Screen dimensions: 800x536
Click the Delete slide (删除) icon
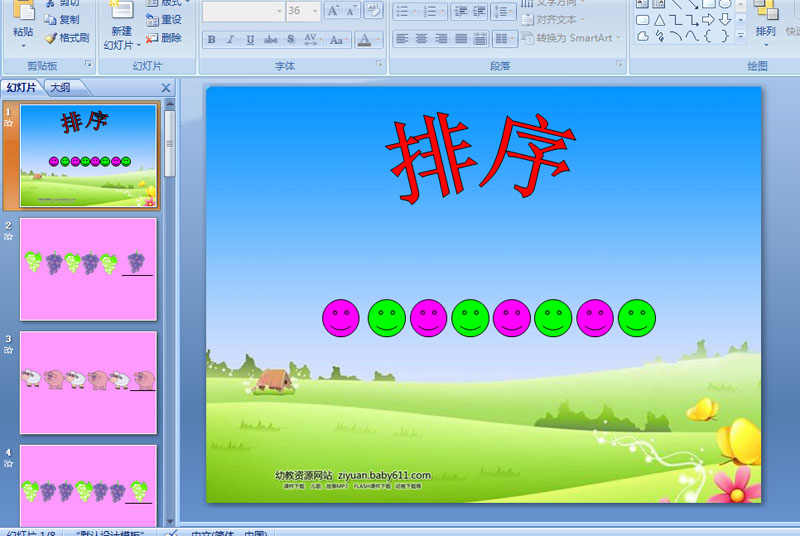pyautogui.click(x=152, y=38)
